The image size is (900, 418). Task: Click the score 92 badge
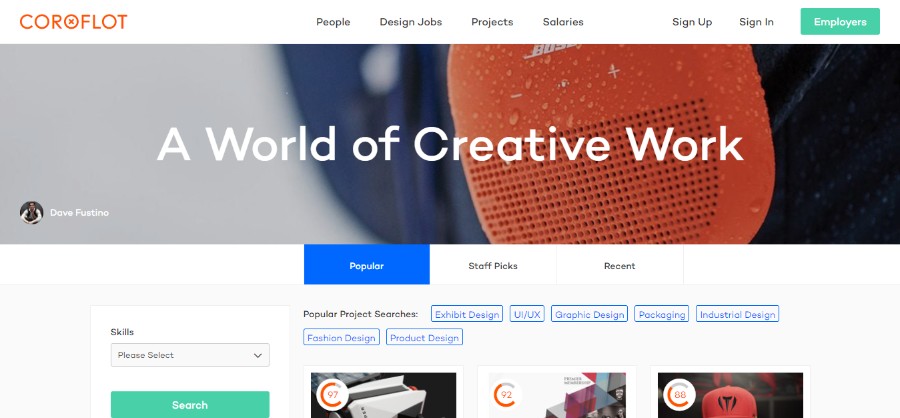click(x=506, y=394)
